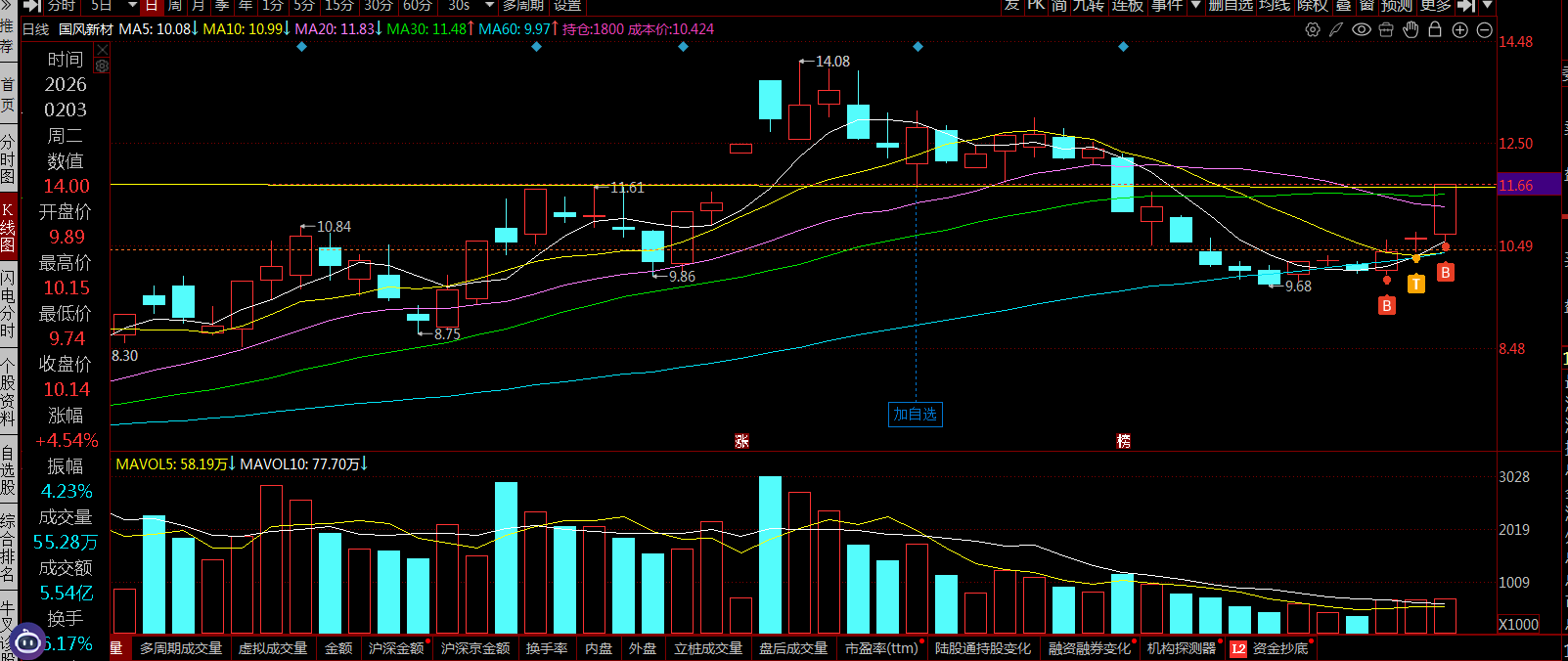Click the 榜 event marker on time axis
This screenshot has height=661, width=1568.
(x=1123, y=441)
